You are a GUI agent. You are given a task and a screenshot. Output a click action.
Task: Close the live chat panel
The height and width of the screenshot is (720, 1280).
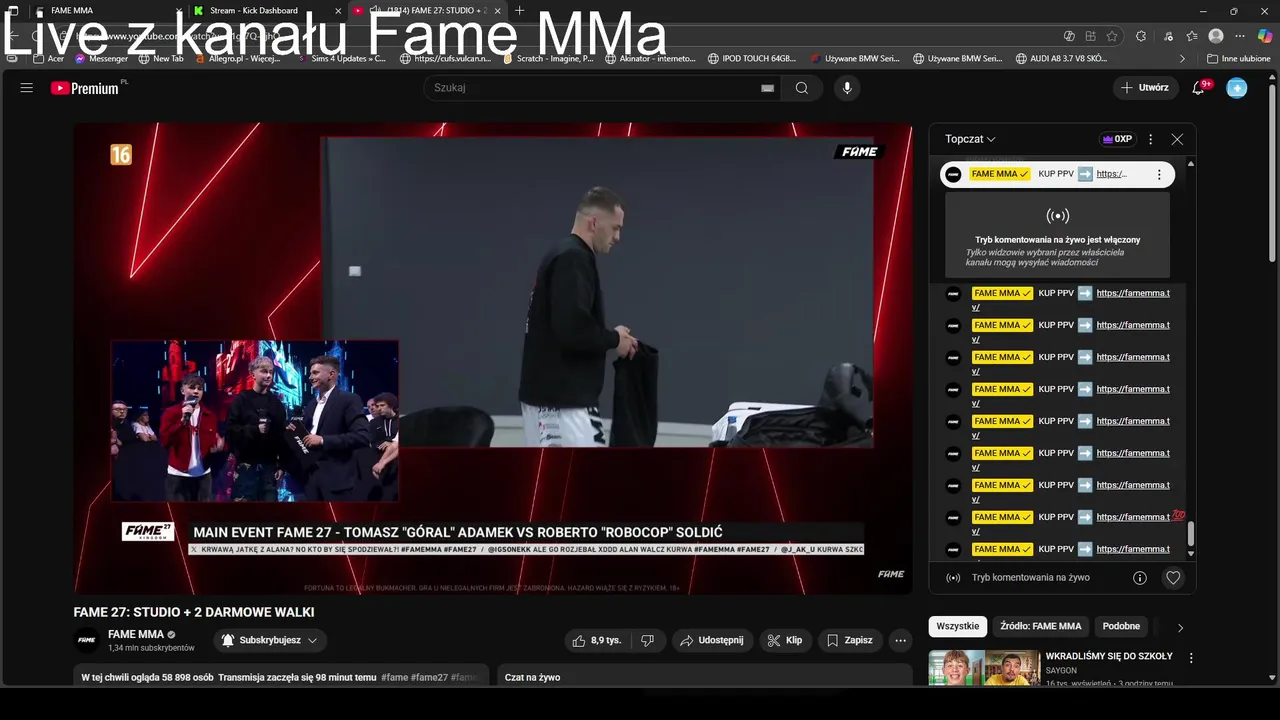coord(1177,139)
